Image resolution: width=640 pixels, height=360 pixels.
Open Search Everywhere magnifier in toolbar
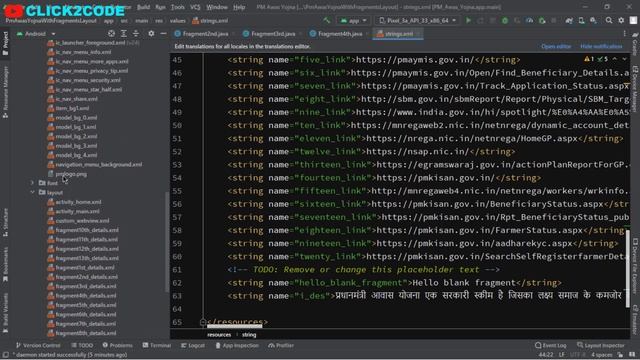(609, 20)
